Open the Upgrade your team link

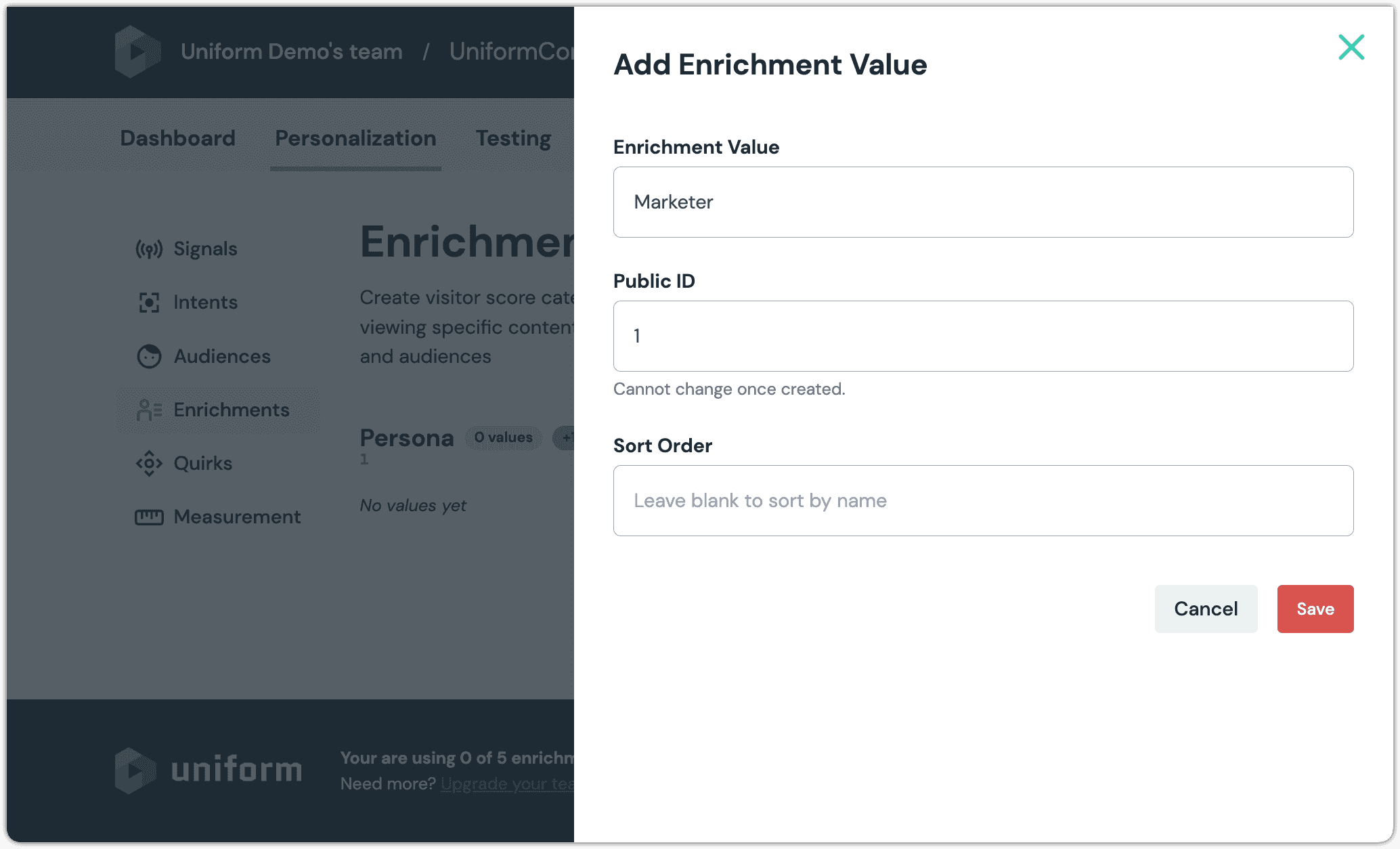506,783
